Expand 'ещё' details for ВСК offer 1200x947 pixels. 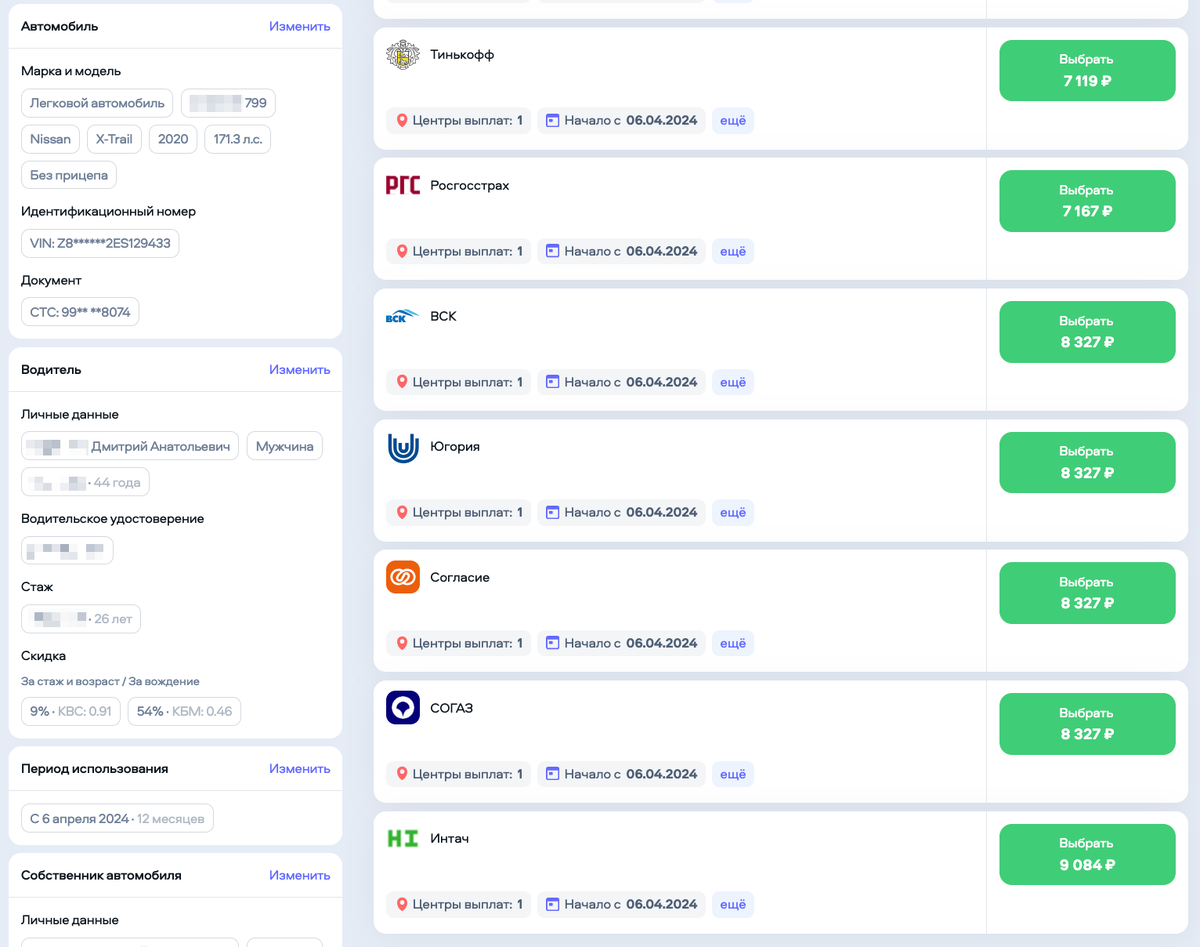[x=733, y=382]
